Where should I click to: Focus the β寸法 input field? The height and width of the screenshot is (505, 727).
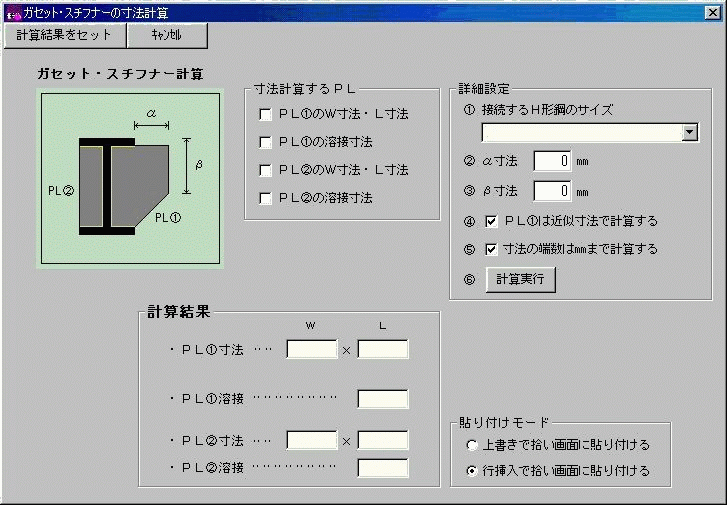[552, 191]
